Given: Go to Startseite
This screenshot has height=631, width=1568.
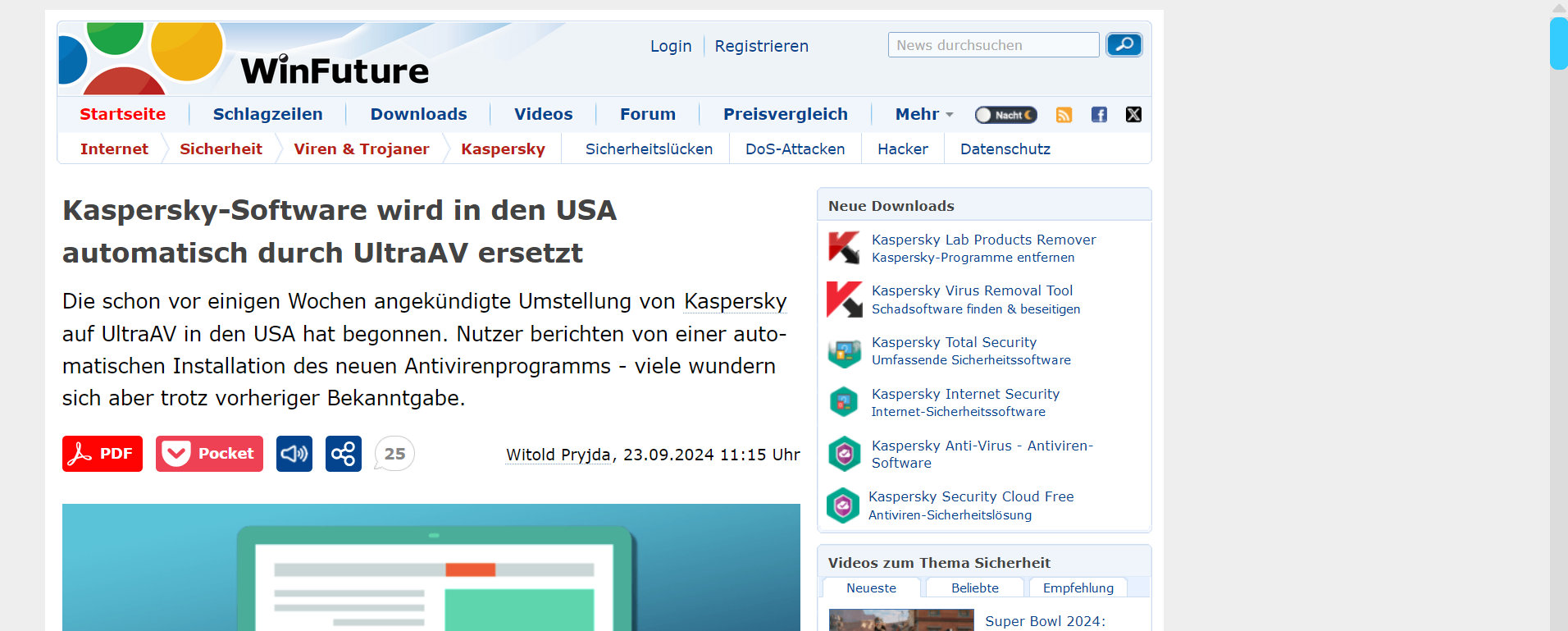Looking at the screenshot, I should [x=123, y=114].
